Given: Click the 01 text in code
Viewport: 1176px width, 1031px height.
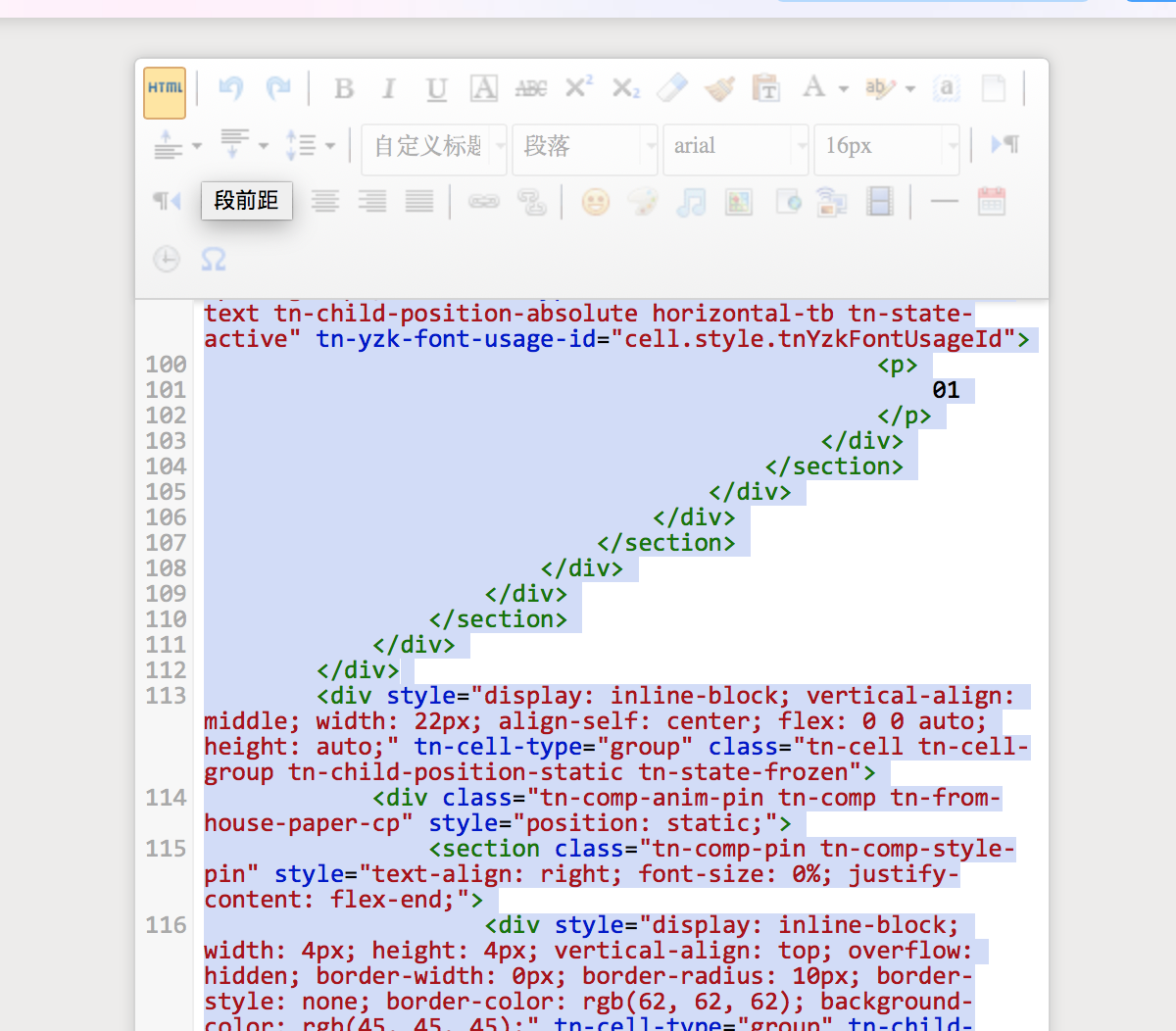Looking at the screenshot, I should pos(946,391).
